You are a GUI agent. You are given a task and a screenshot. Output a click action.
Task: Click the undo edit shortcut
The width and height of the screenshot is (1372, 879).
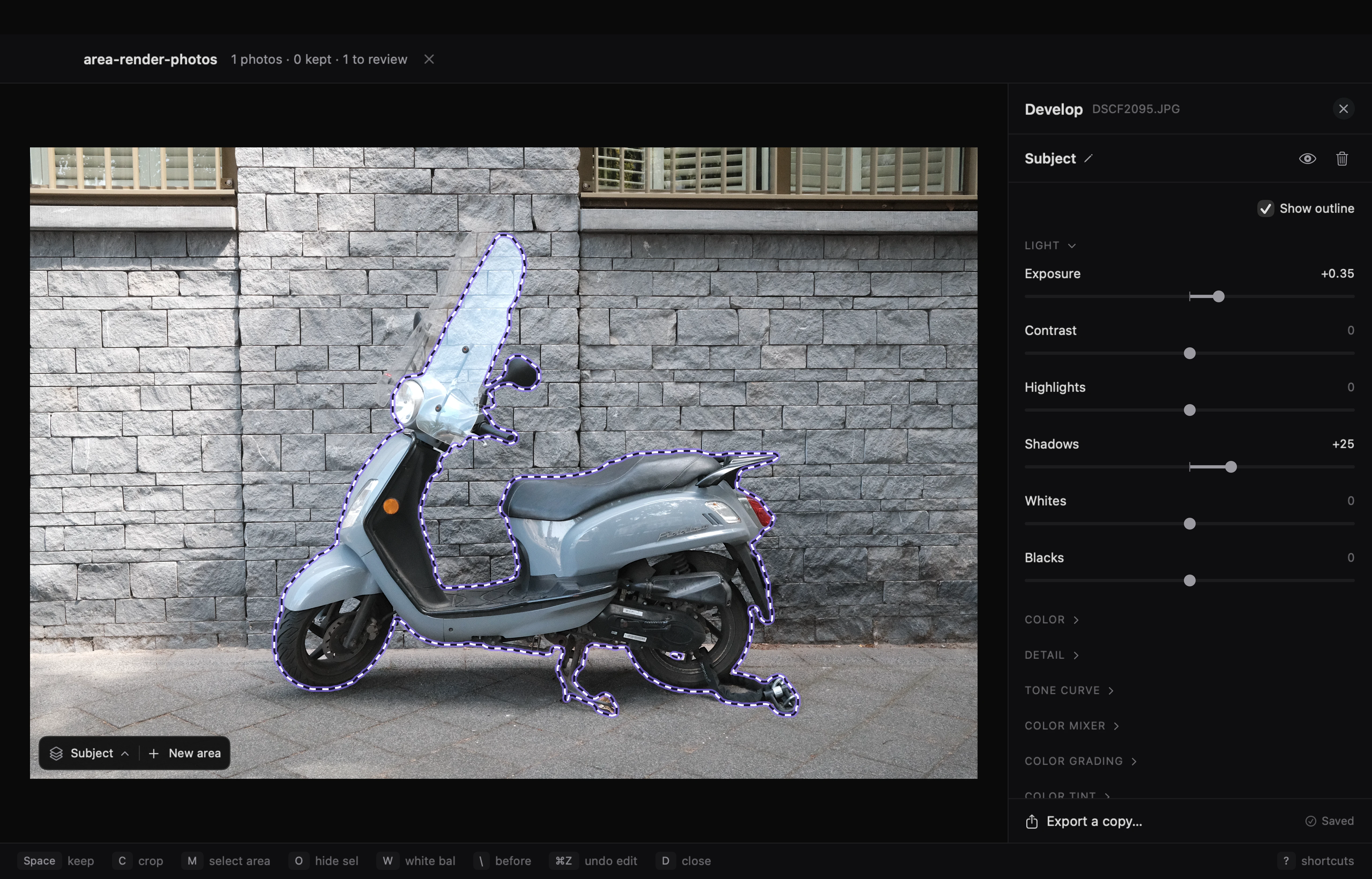click(593, 861)
